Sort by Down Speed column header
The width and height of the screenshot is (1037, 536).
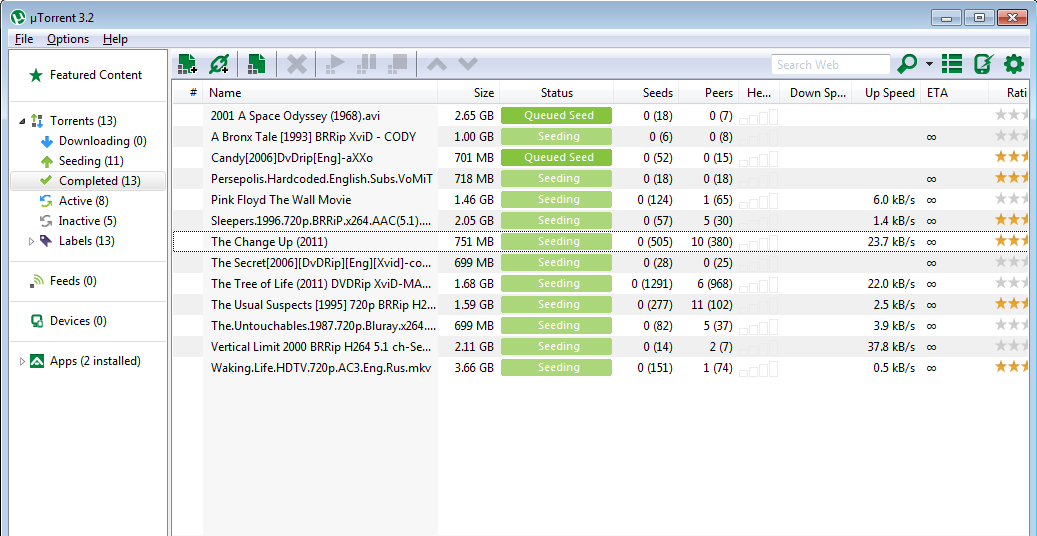[x=815, y=93]
